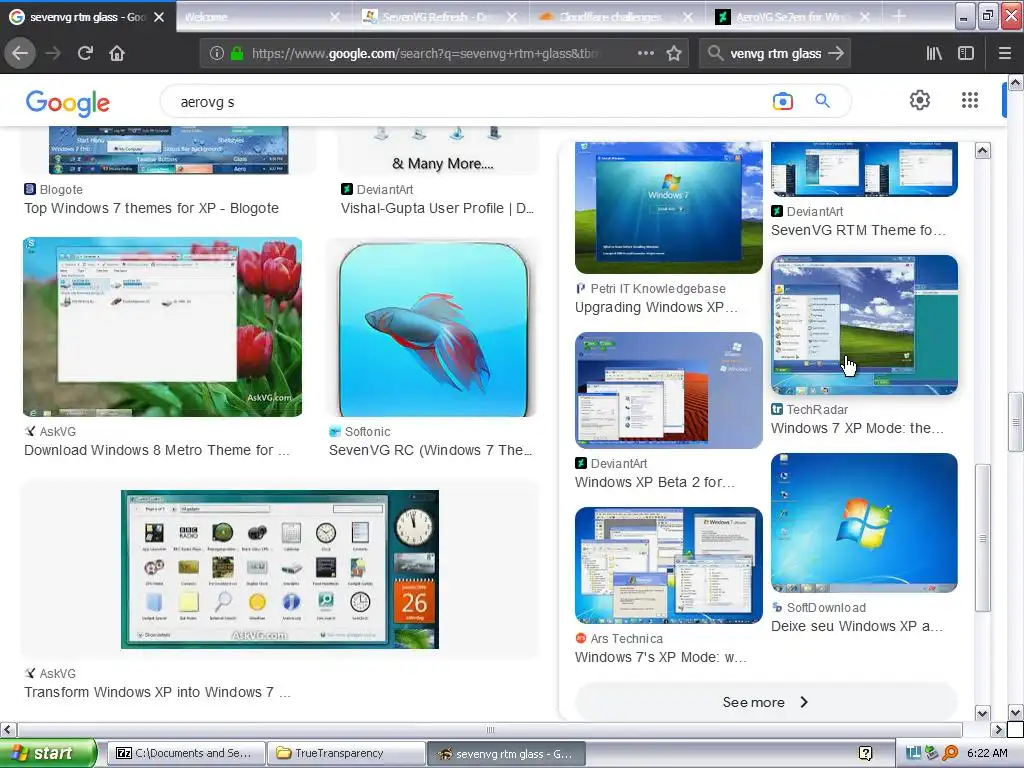Open Google quick settings gear
This screenshot has height=768, width=1024.
(920, 100)
